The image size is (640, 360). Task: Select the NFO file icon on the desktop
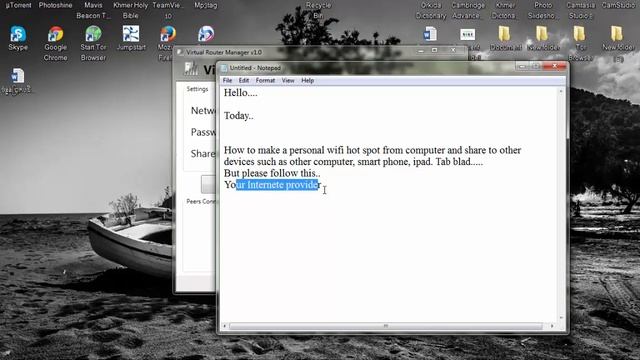[x=467, y=34]
